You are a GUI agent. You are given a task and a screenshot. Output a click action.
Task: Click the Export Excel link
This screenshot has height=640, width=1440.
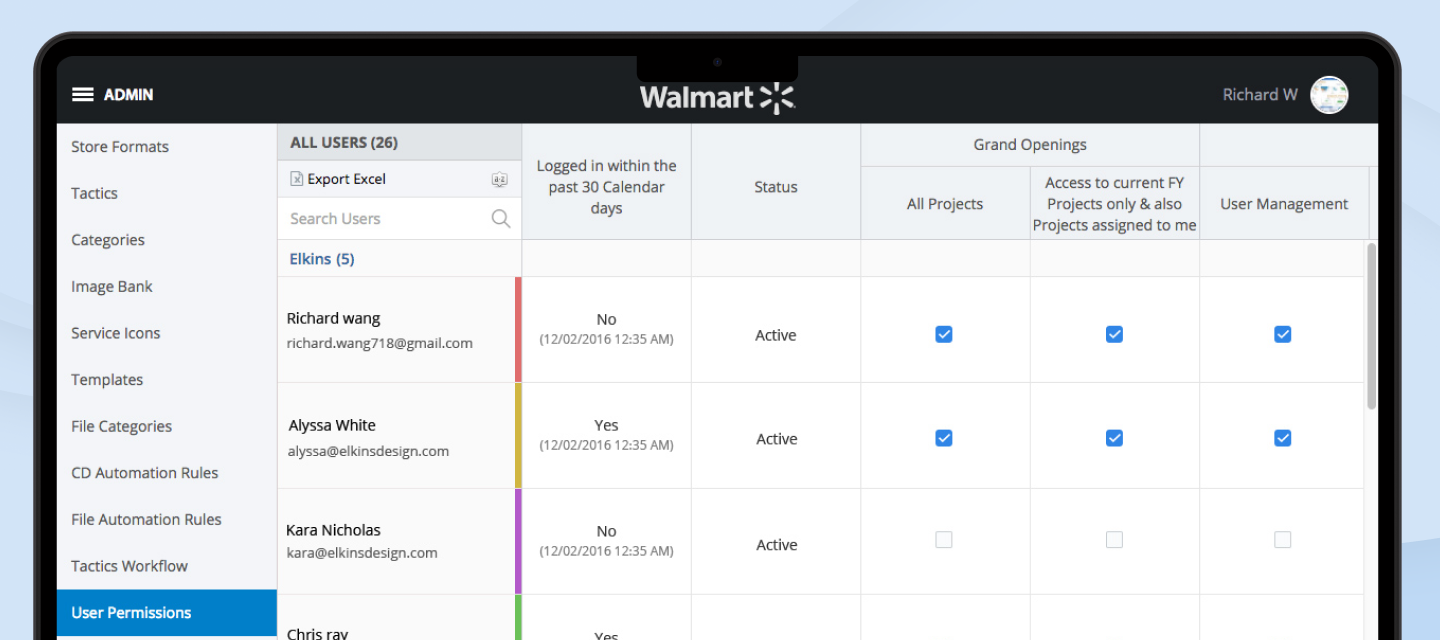346,179
